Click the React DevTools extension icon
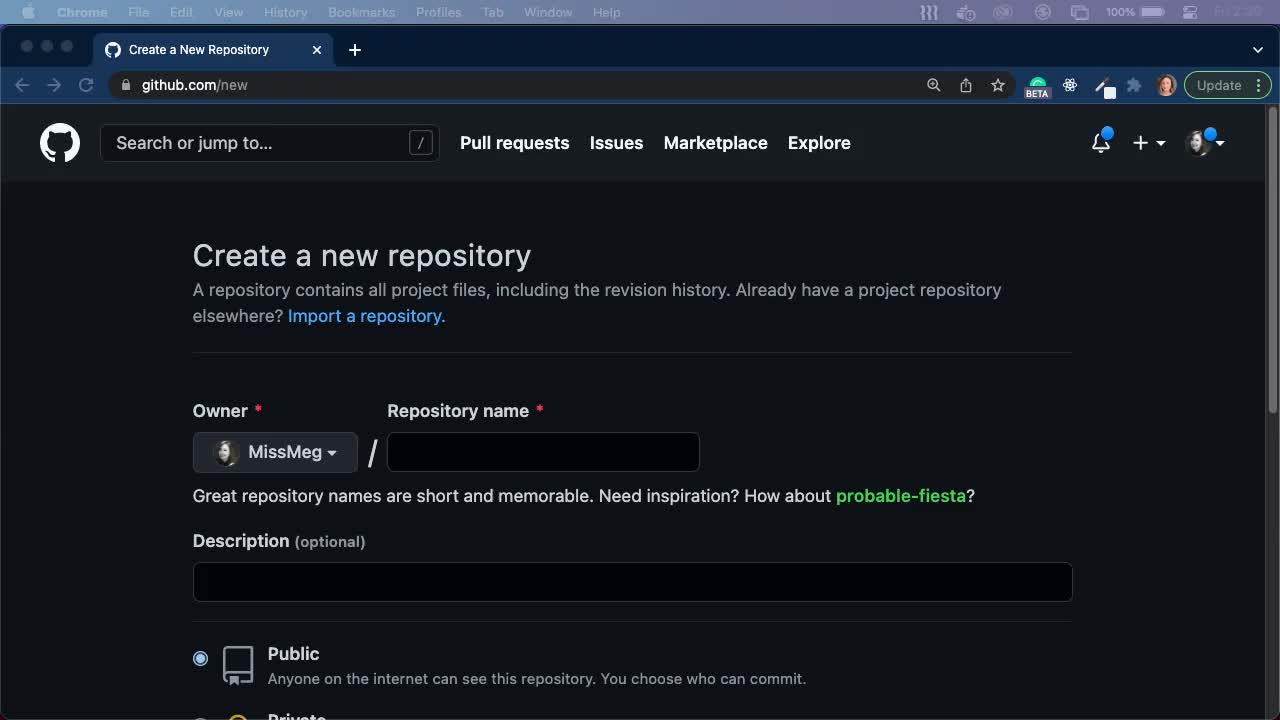The width and height of the screenshot is (1280, 720). tap(1070, 85)
